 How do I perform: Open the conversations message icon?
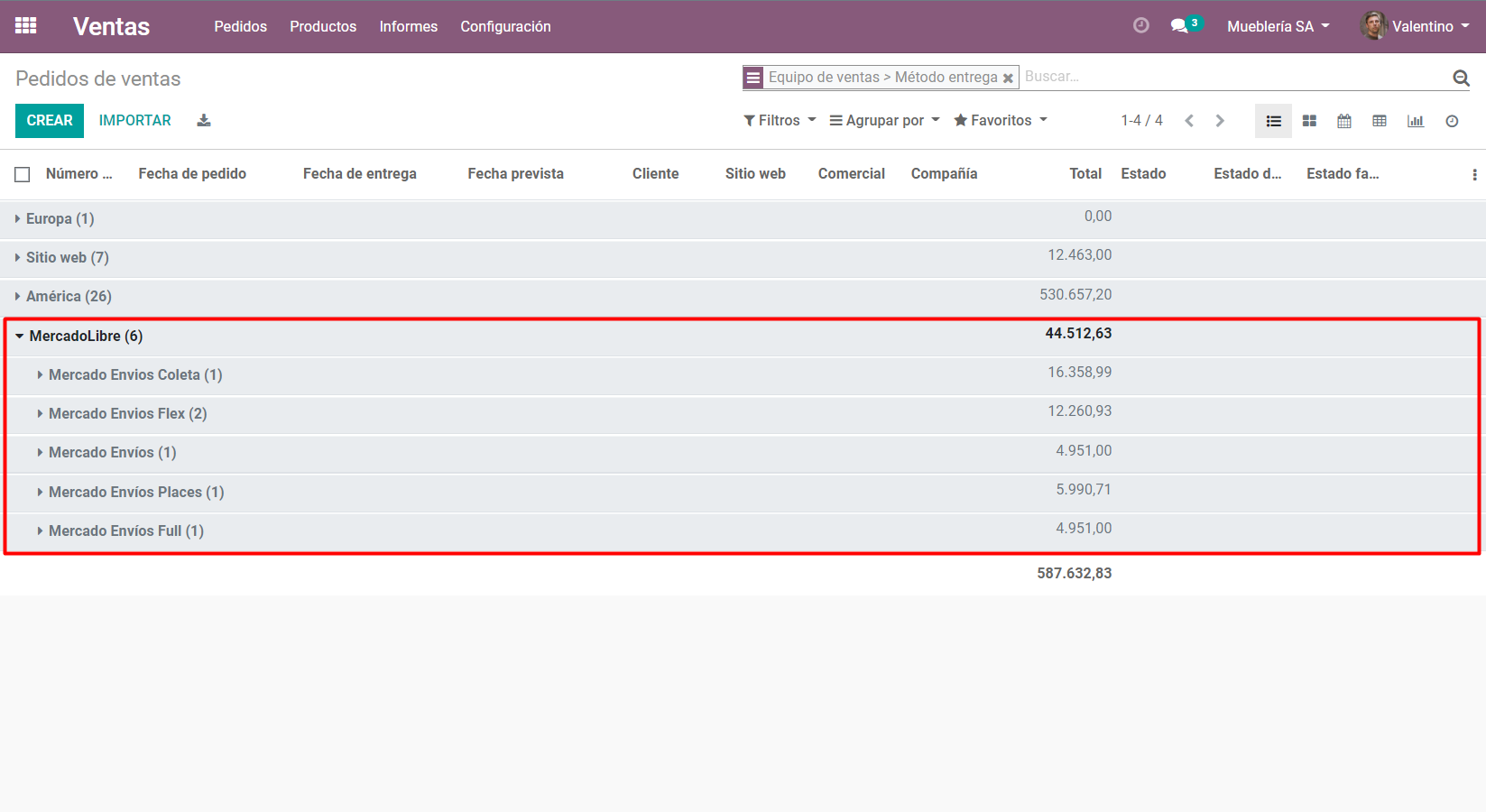click(1179, 26)
